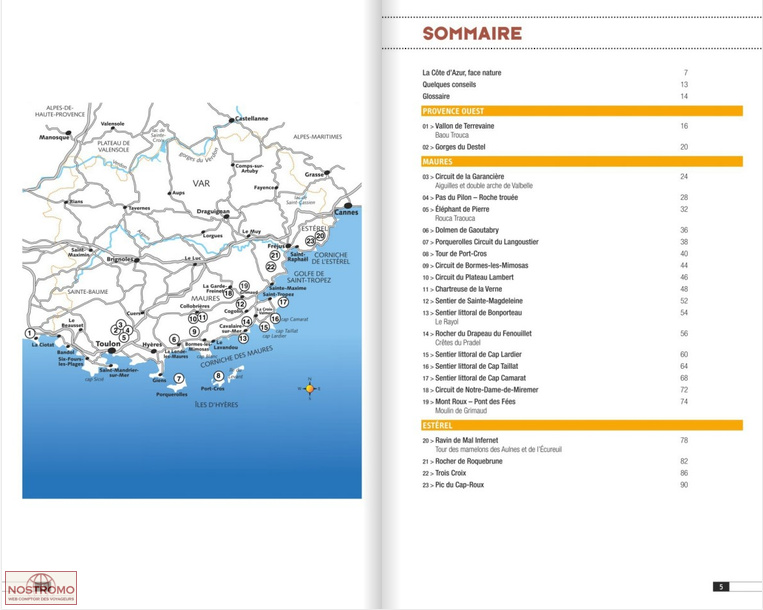Click map marker 20 in the Estérel
Viewport: 763px width, 610px height.
(320, 235)
